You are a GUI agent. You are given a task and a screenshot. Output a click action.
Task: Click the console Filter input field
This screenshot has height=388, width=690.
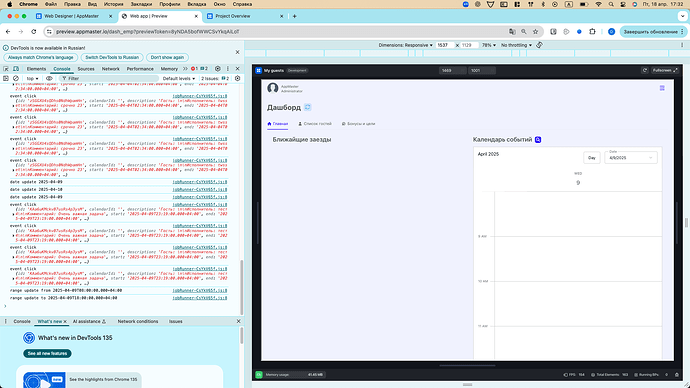coord(109,78)
